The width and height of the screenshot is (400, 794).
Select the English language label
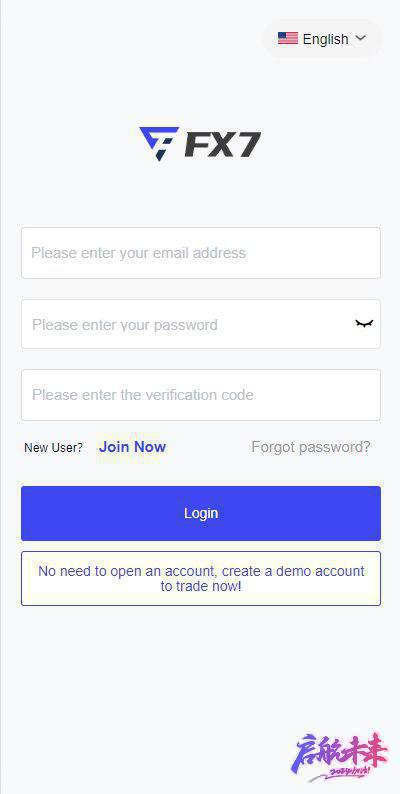click(x=326, y=39)
